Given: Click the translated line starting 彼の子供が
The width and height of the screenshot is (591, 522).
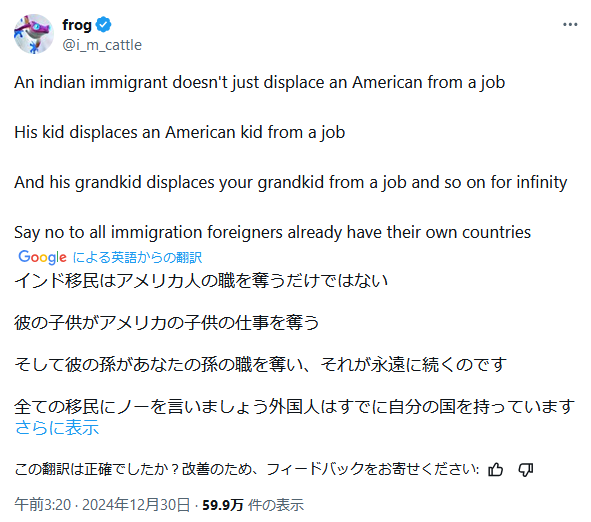Looking at the screenshot, I should 167,323.
